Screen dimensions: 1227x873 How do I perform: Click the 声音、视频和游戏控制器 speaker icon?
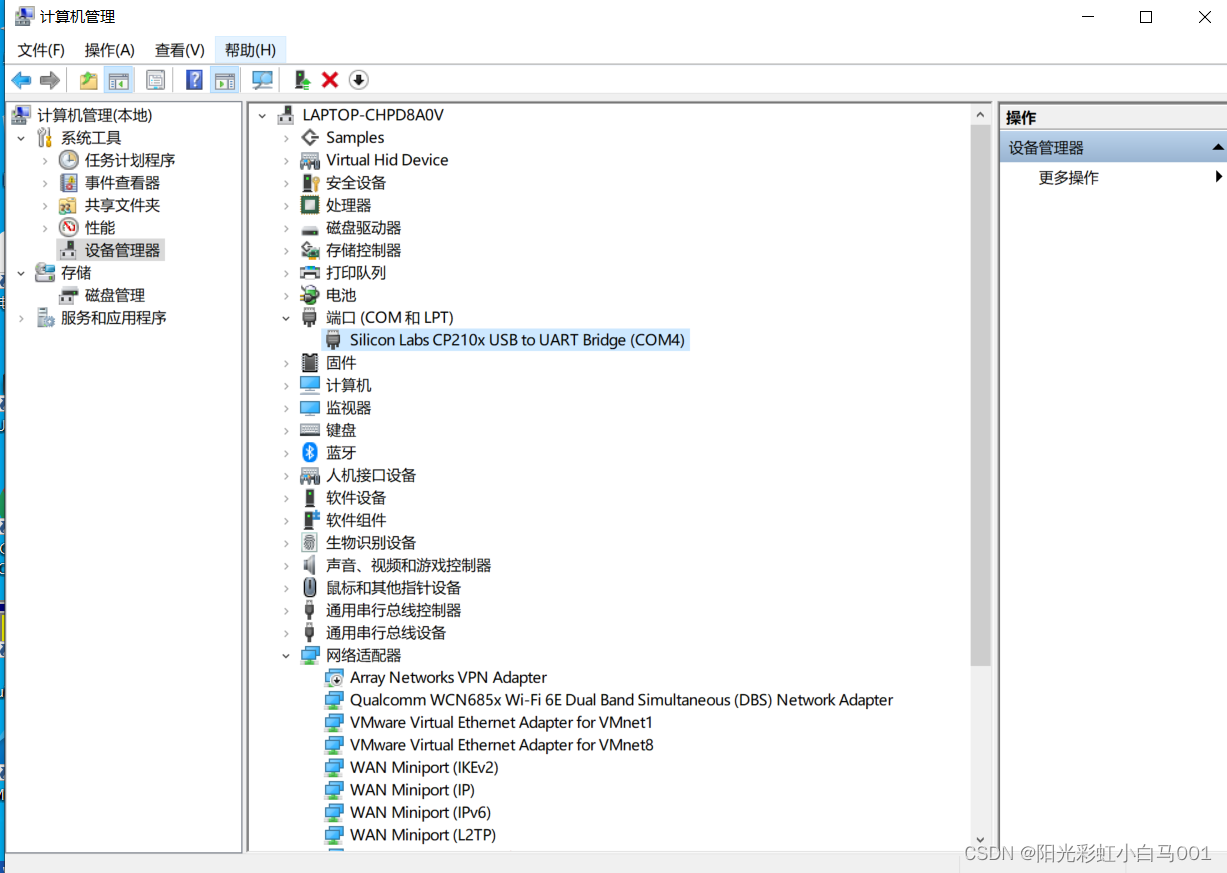pos(310,565)
